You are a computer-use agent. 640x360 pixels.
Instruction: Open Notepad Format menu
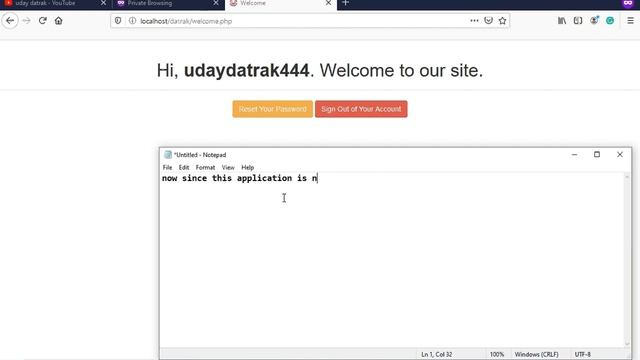(x=205, y=167)
